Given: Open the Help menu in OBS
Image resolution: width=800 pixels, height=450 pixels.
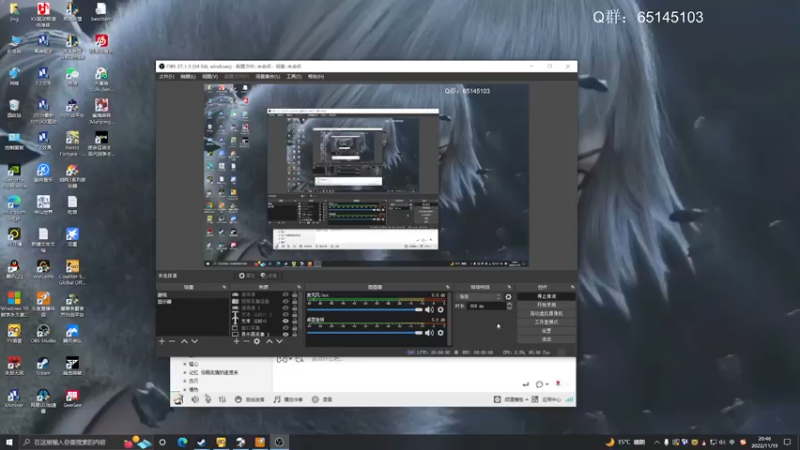Looking at the screenshot, I should (x=316, y=77).
